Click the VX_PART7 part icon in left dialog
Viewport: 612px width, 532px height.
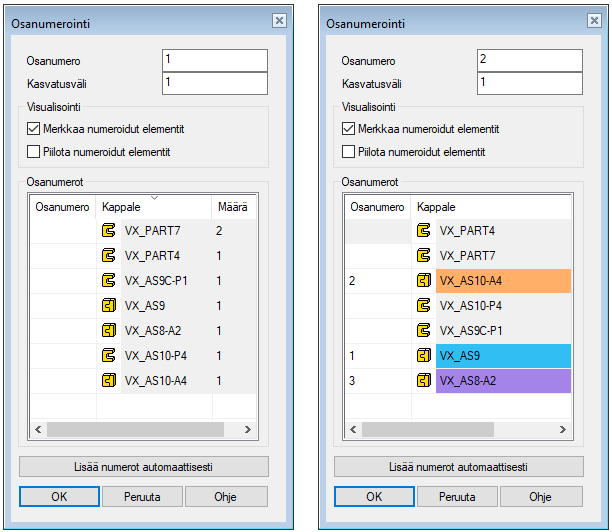pyautogui.click(x=109, y=231)
